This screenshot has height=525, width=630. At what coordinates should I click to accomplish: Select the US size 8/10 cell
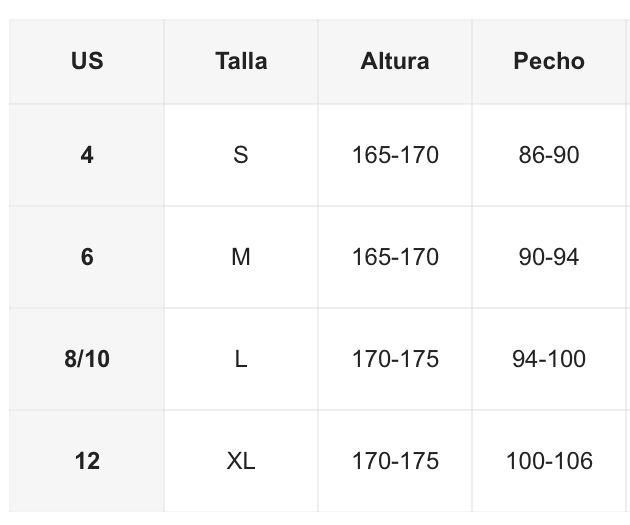(87, 359)
